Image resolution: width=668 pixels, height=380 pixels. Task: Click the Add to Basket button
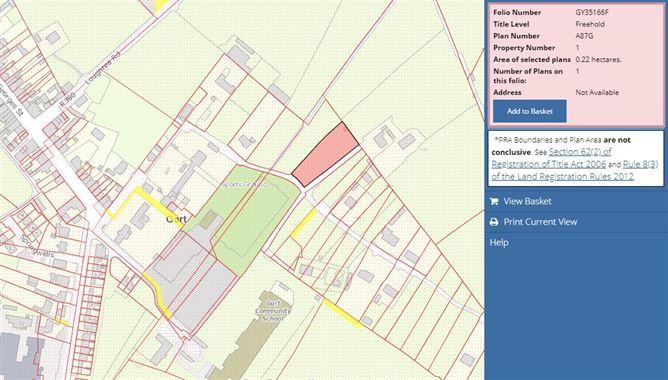pyautogui.click(x=530, y=111)
